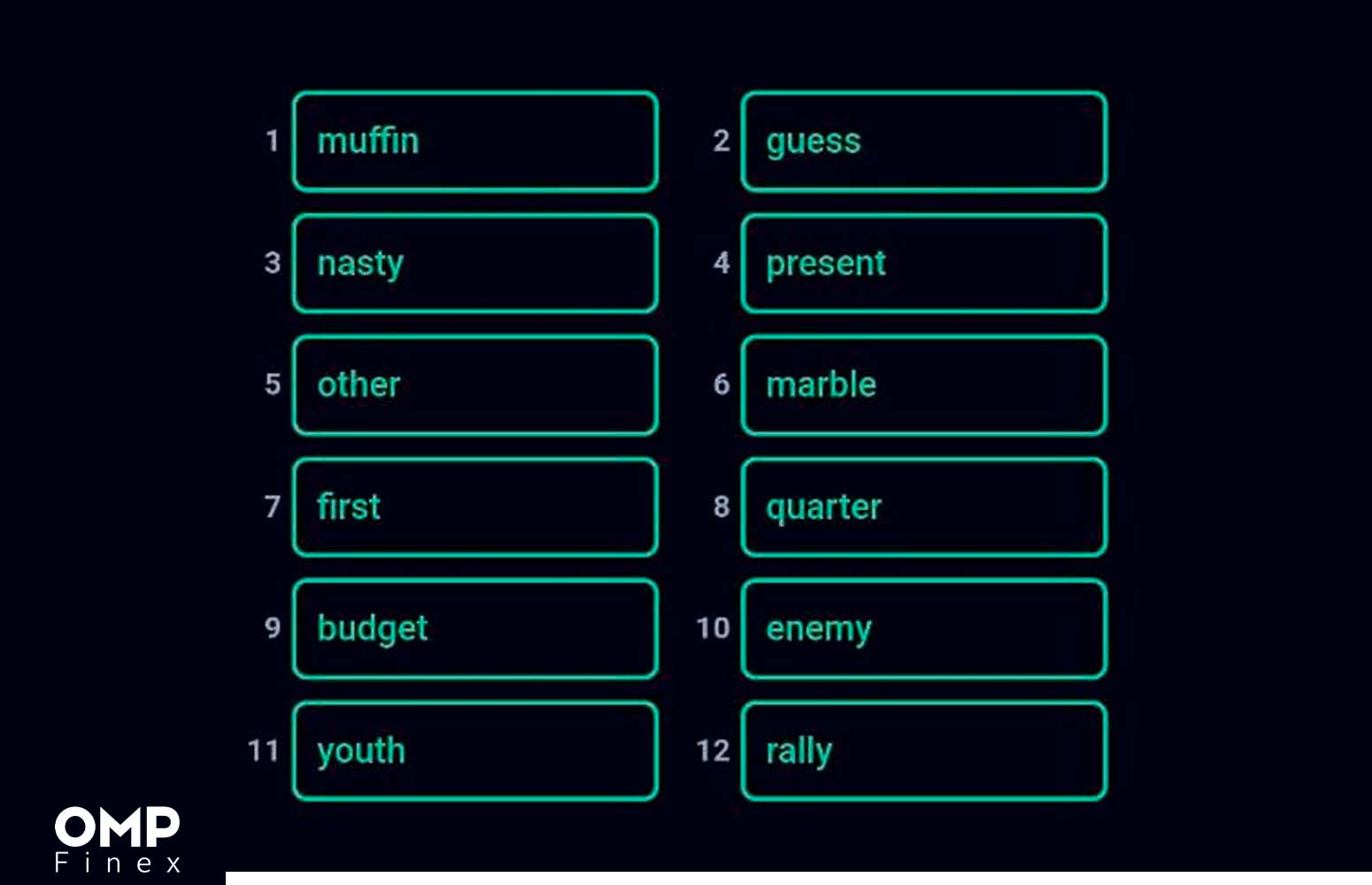Click the number 11 label beside youth

264,750
